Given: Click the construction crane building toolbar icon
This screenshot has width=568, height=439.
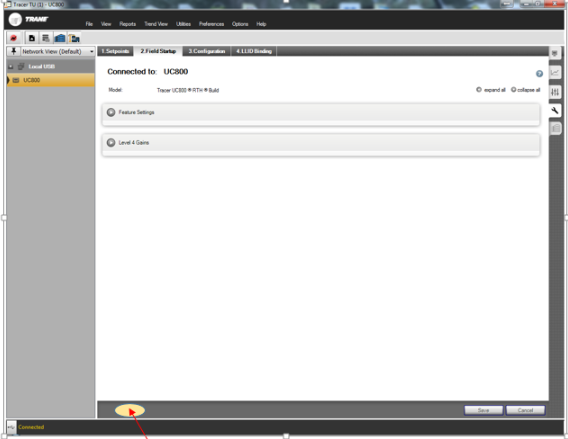Looking at the screenshot, I should coord(74,38).
